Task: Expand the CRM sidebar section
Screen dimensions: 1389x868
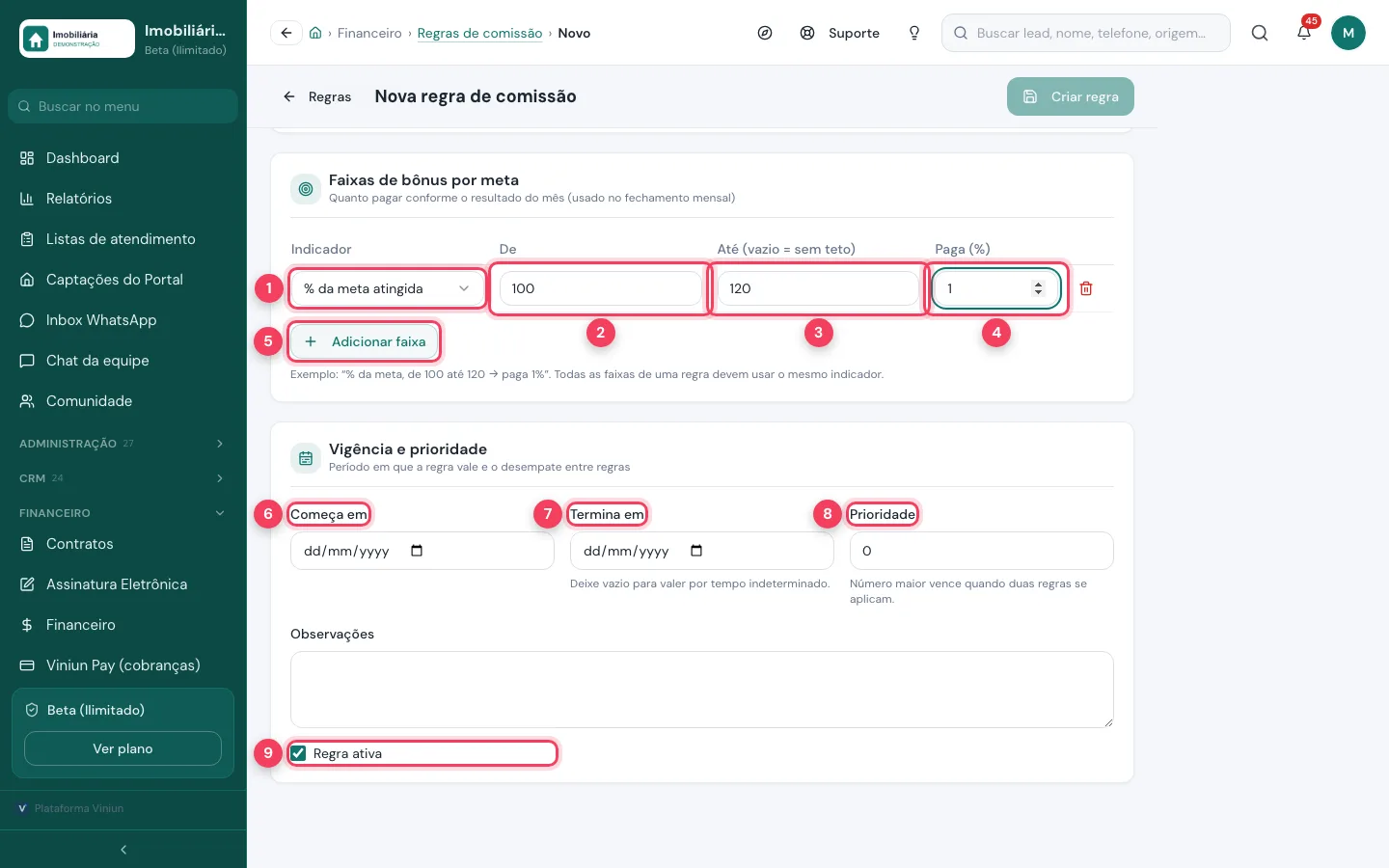Action: click(123, 478)
